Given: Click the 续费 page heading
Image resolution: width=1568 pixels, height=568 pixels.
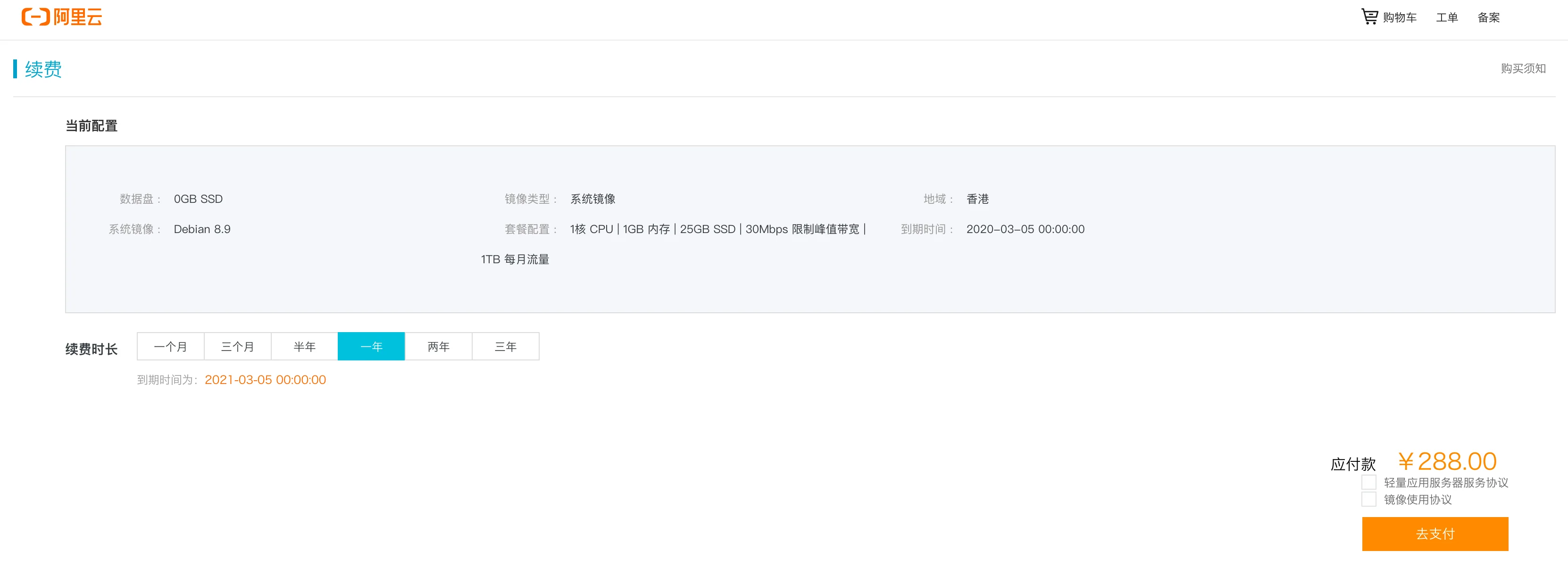Looking at the screenshot, I should pyautogui.click(x=42, y=69).
